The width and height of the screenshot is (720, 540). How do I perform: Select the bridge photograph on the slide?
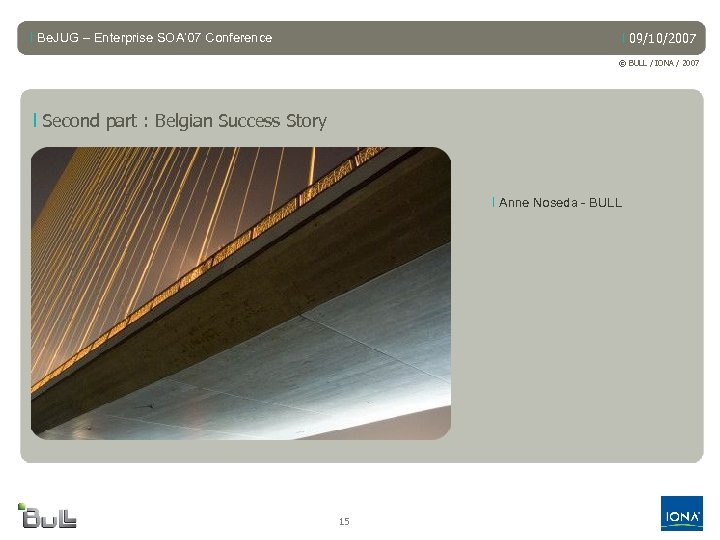tap(241, 293)
